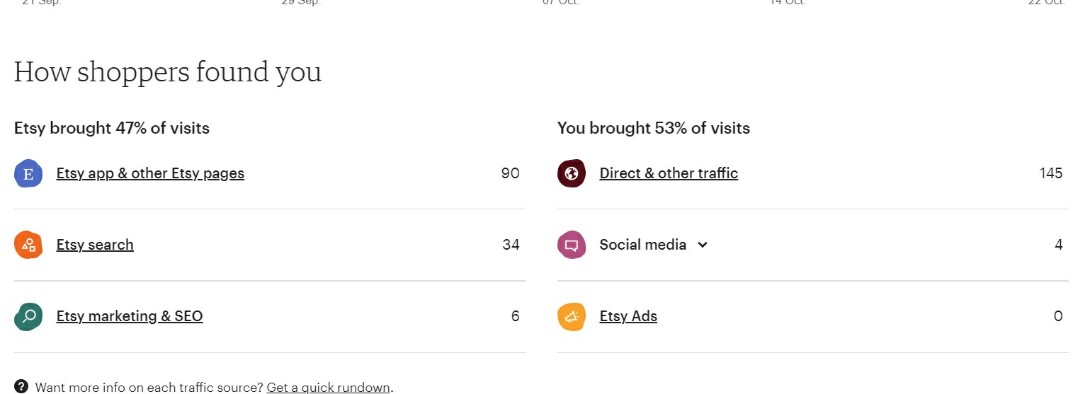
Task: Click the 145 visits count for Direct traffic
Action: (x=1051, y=174)
